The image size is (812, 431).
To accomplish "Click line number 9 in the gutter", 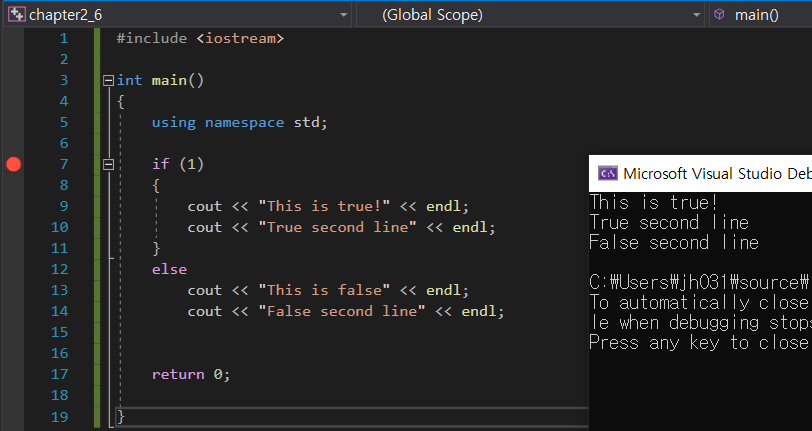I will pos(64,206).
